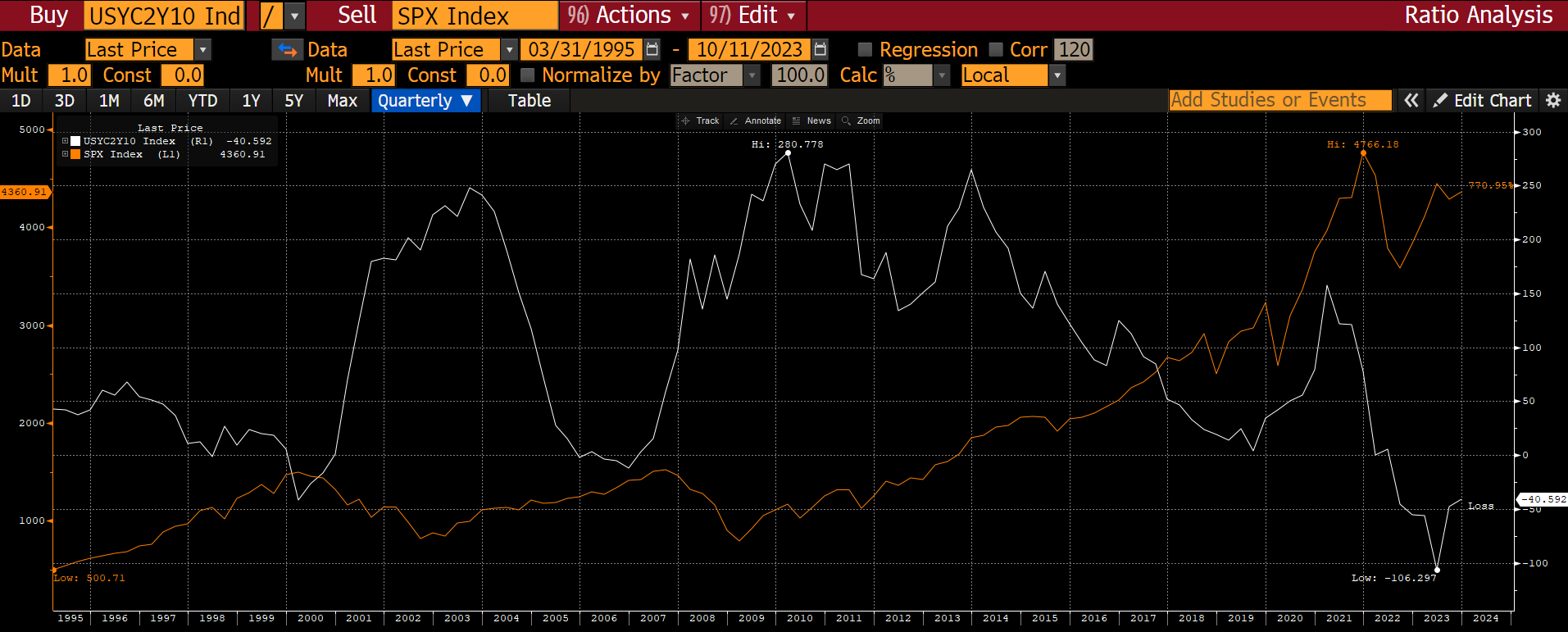Activate the Track crosshair tool
Viewport: 1568px width, 632px height.
tap(700, 120)
